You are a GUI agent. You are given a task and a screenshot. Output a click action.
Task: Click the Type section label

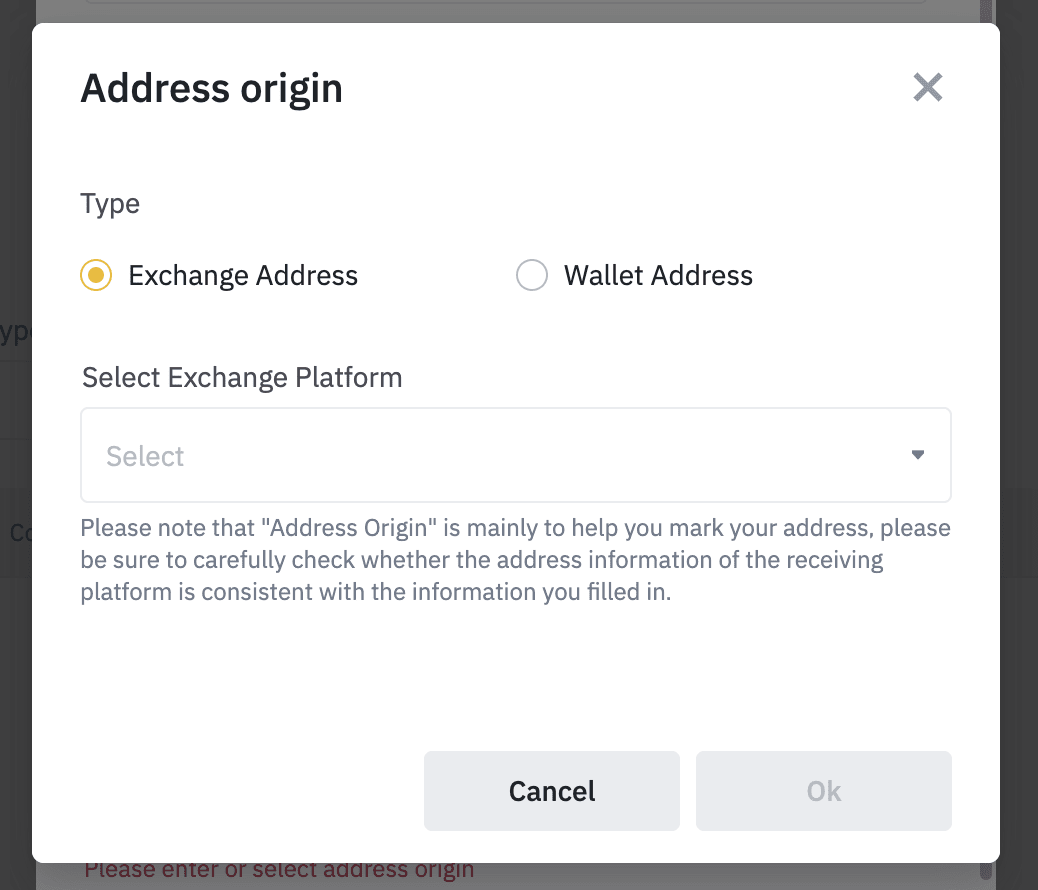(110, 204)
